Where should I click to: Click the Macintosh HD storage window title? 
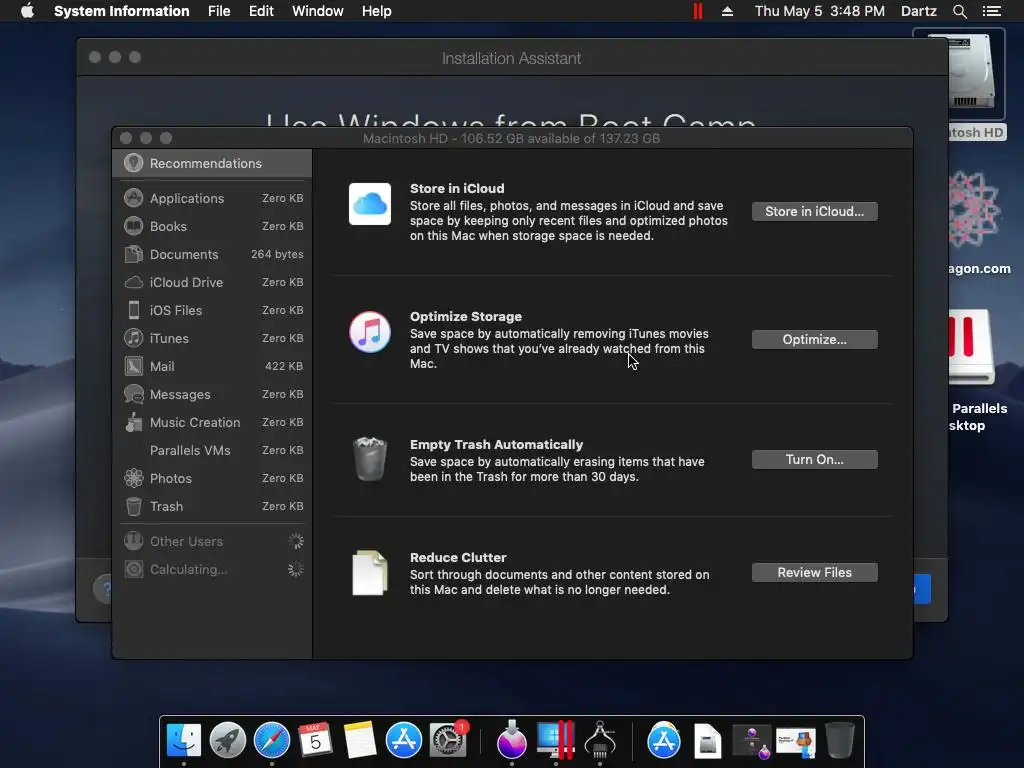coord(511,138)
